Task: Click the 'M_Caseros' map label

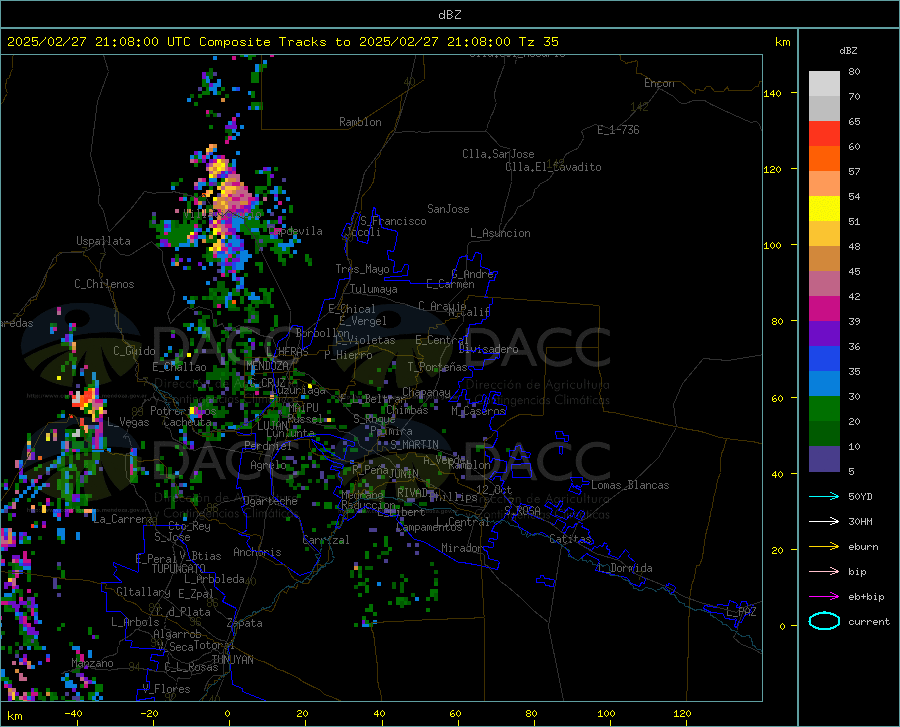Action: point(478,411)
